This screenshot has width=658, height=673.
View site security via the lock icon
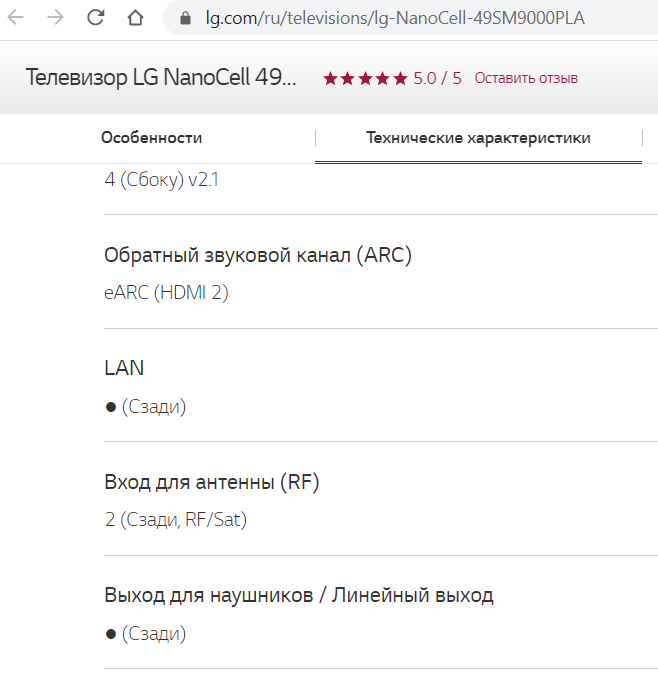[x=183, y=18]
